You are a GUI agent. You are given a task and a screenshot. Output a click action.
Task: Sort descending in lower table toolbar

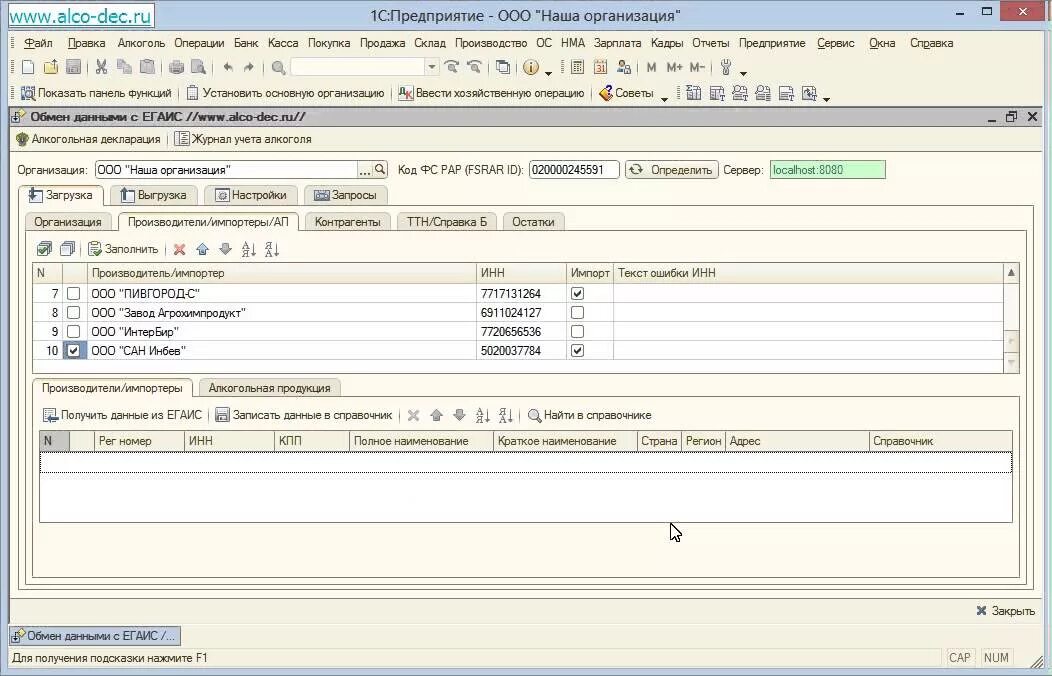[x=506, y=416]
